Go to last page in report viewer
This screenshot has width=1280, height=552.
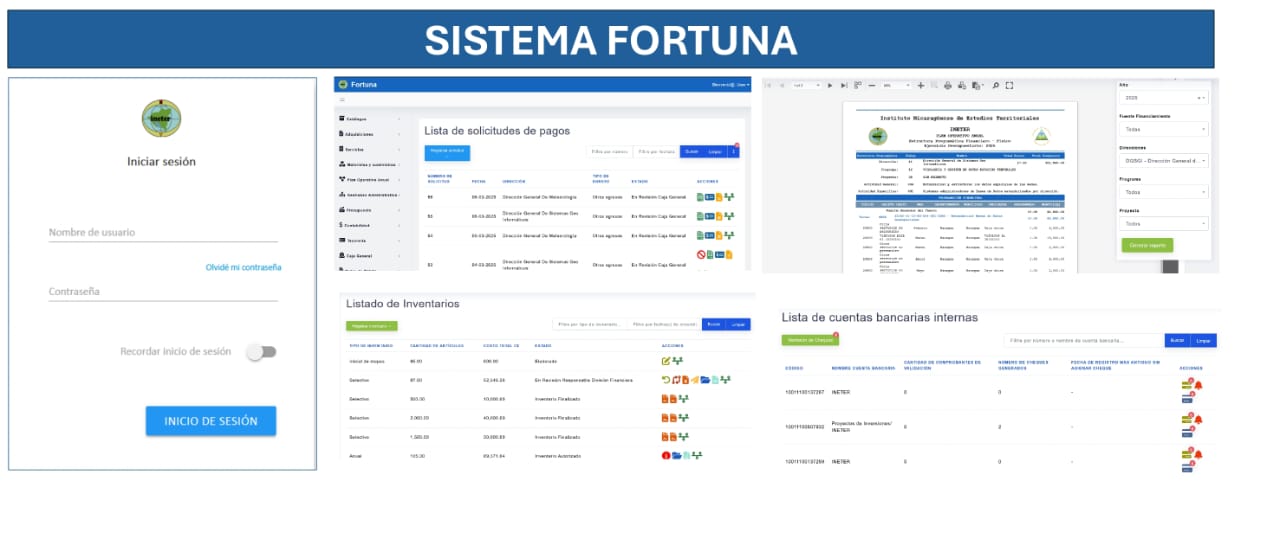[844, 85]
